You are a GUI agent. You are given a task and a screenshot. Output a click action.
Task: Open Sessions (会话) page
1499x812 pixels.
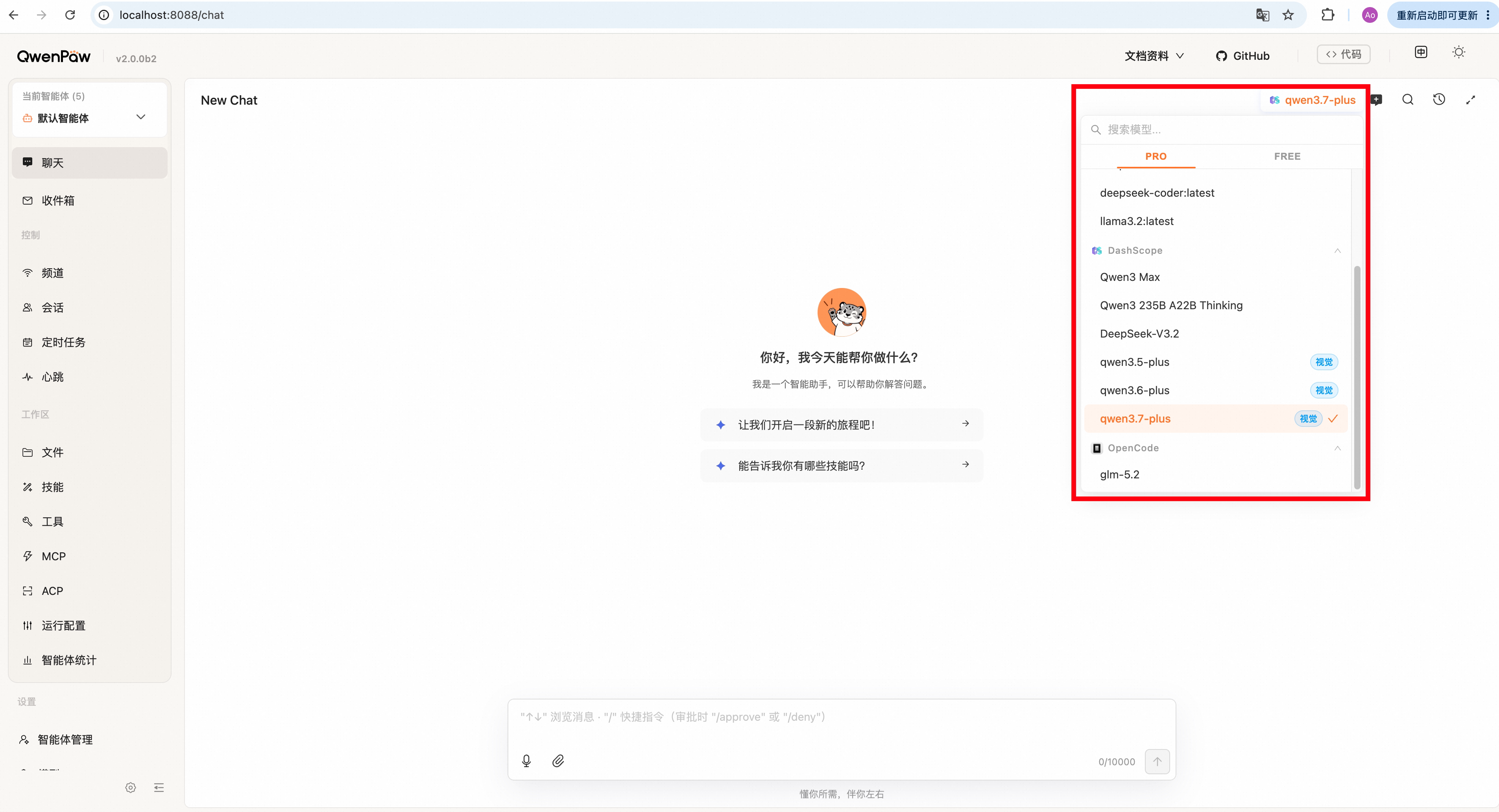[x=90, y=308]
